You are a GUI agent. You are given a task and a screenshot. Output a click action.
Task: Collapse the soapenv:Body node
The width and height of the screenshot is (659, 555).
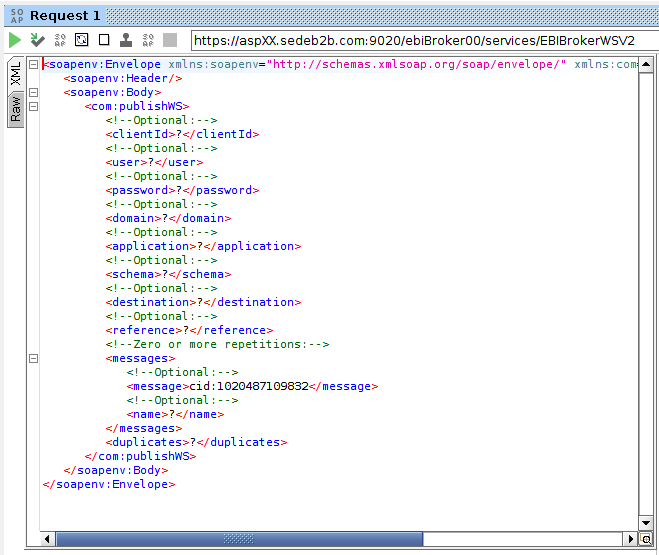[34, 92]
